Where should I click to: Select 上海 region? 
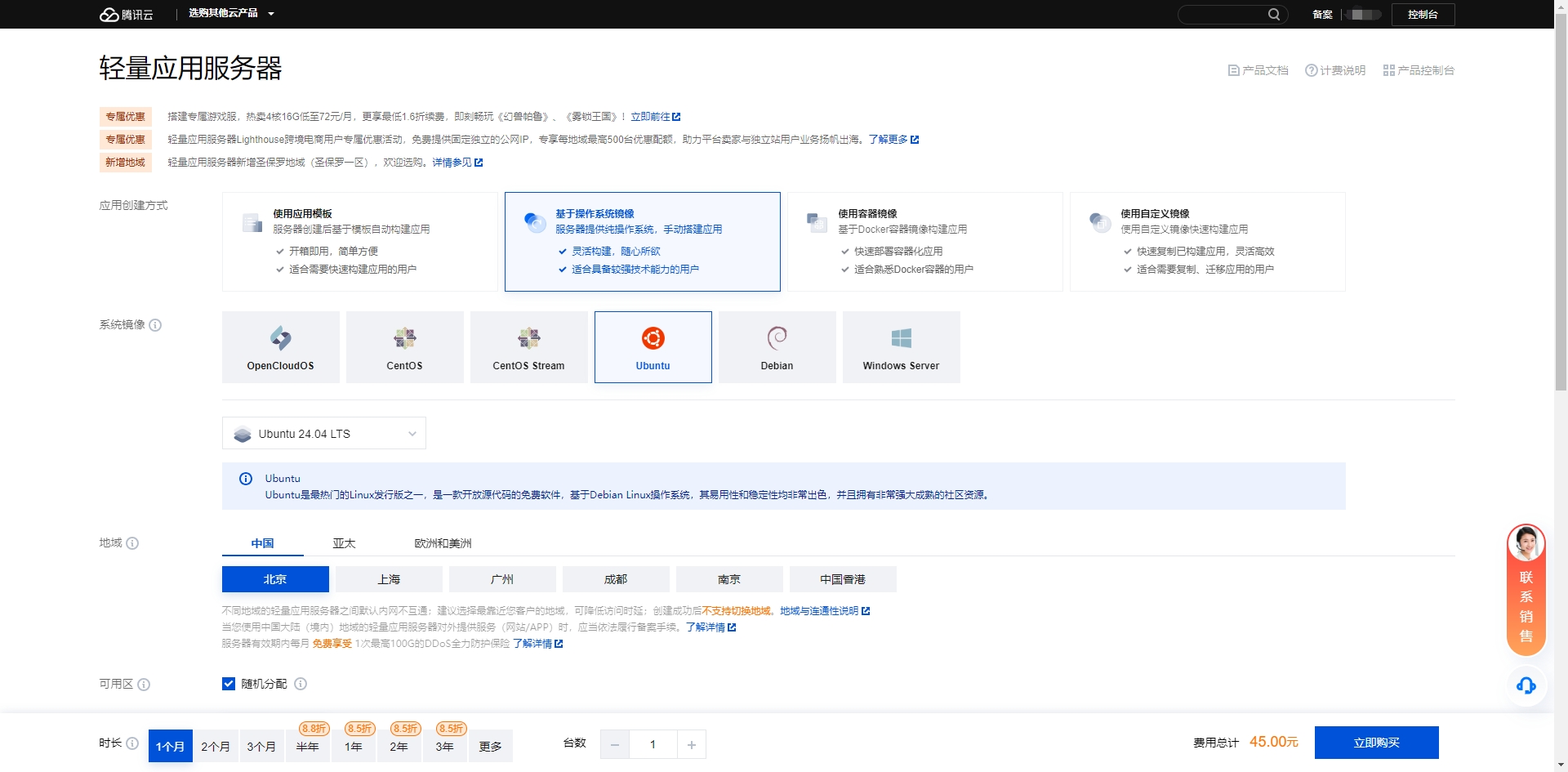tap(389, 579)
